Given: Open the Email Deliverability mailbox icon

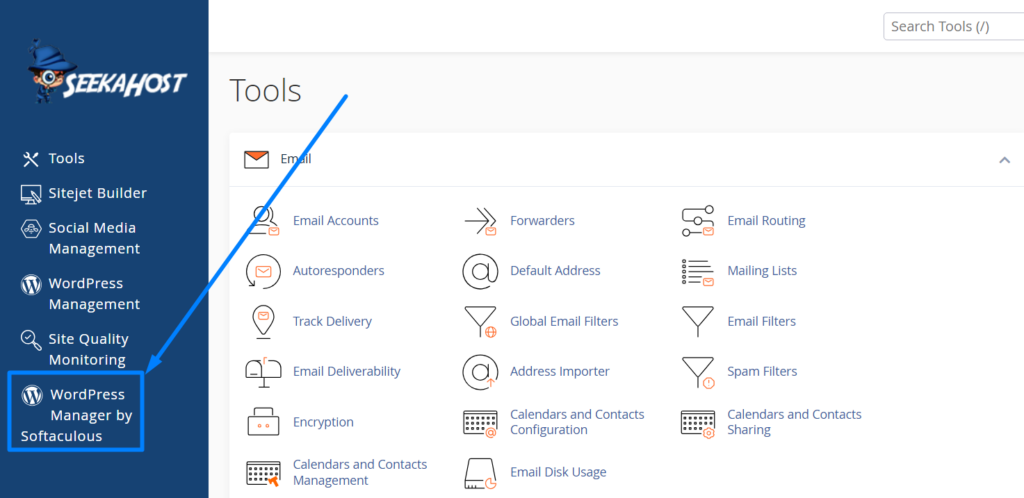Looking at the screenshot, I should [x=263, y=371].
